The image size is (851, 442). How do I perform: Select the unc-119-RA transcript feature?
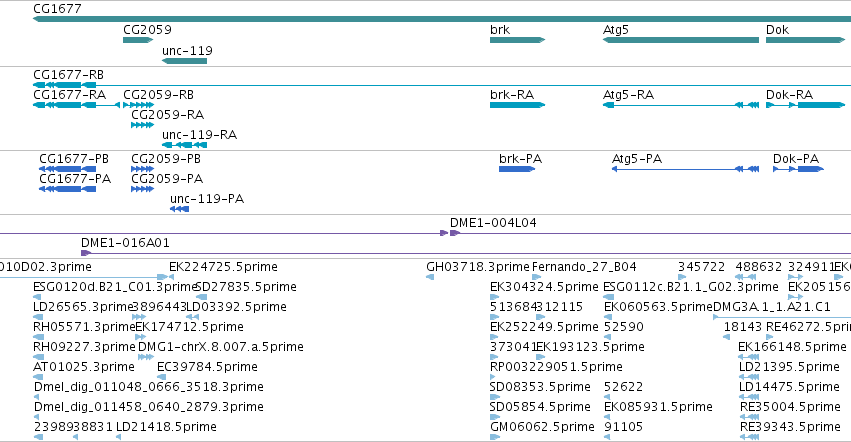(185, 145)
